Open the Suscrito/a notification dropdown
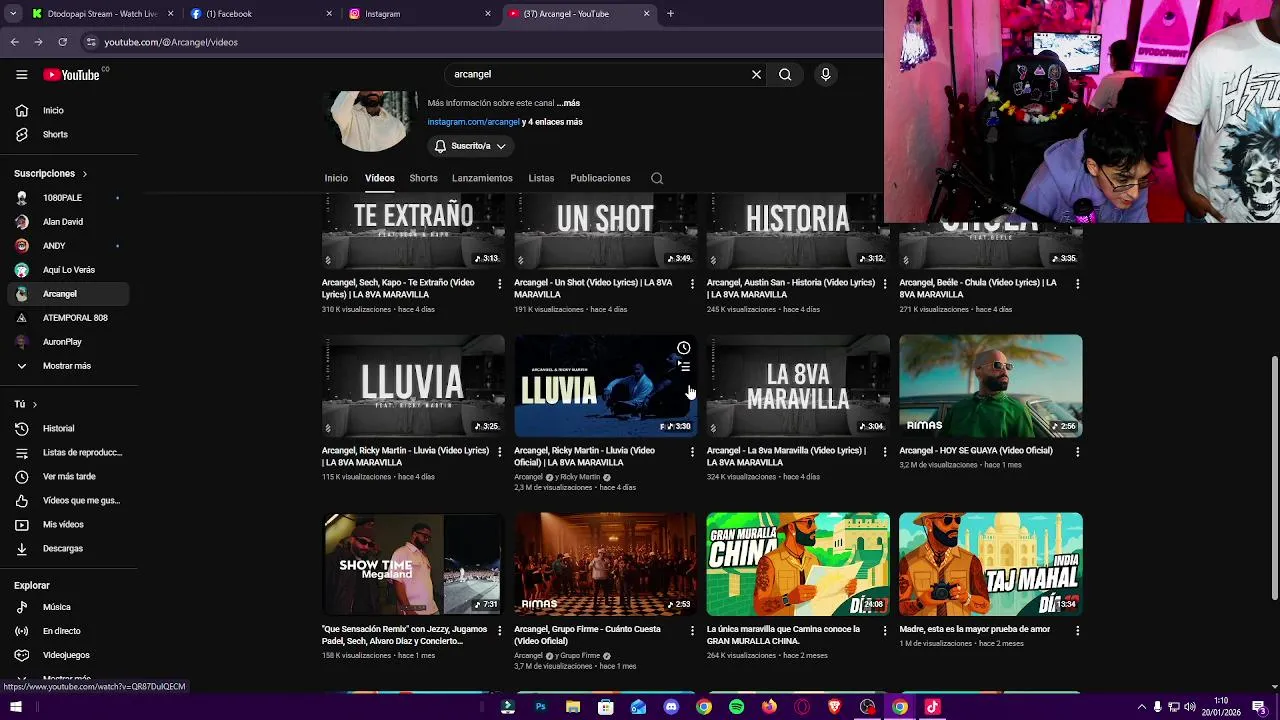This screenshot has height=720, width=1280. [x=470, y=146]
